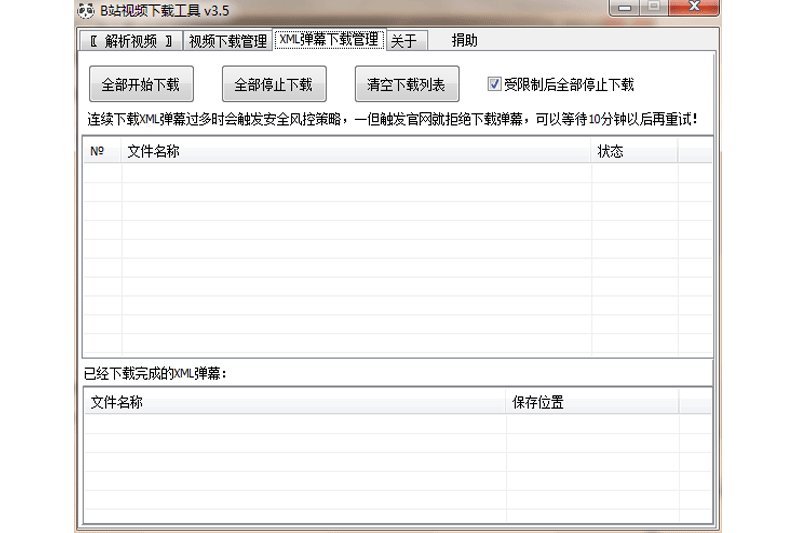Switch to the 视频下载管理 tab
This screenshot has height=533, width=800.
pyautogui.click(x=228, y=41)
